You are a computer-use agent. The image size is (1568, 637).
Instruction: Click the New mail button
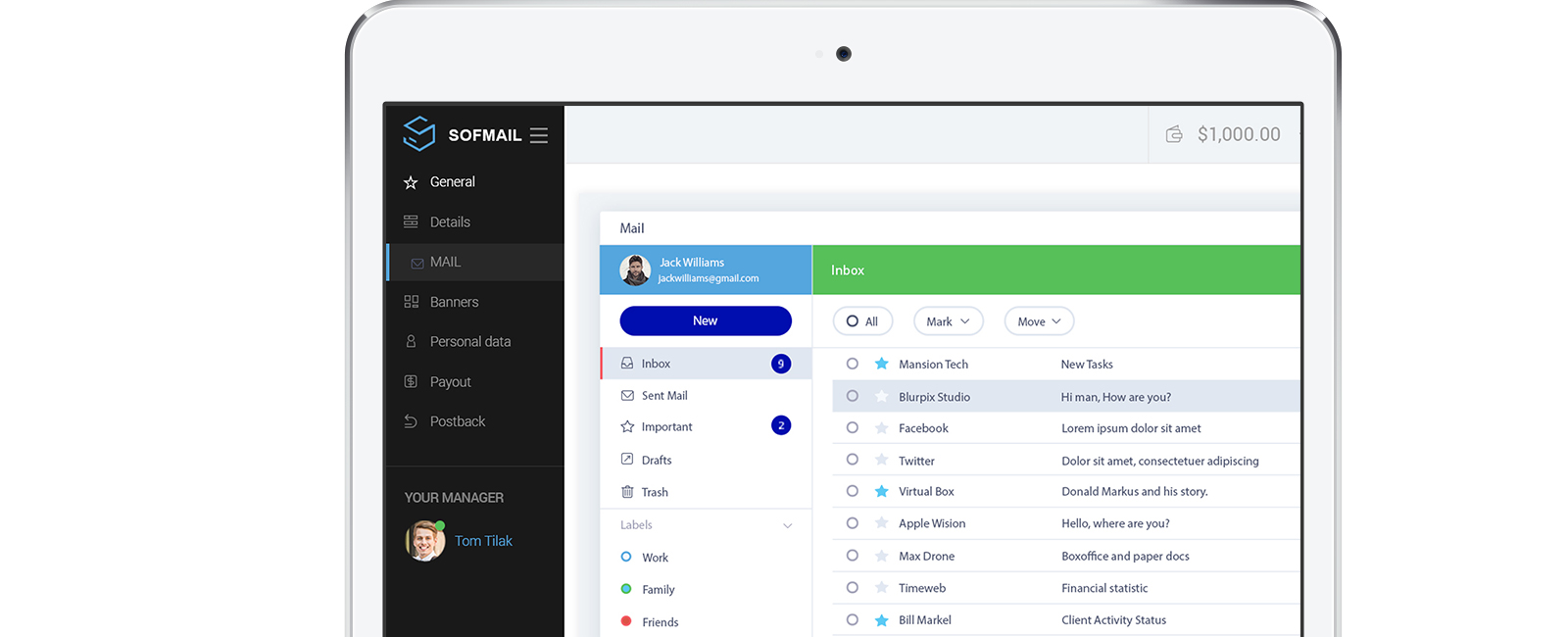pos(706,320)
